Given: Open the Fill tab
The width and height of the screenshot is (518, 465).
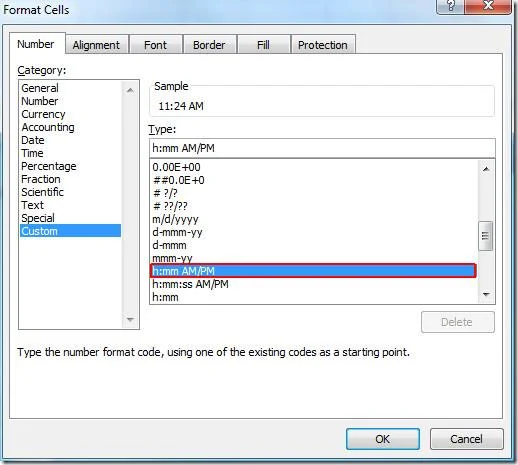Looking at the screenshot, I should click(263, 45).
